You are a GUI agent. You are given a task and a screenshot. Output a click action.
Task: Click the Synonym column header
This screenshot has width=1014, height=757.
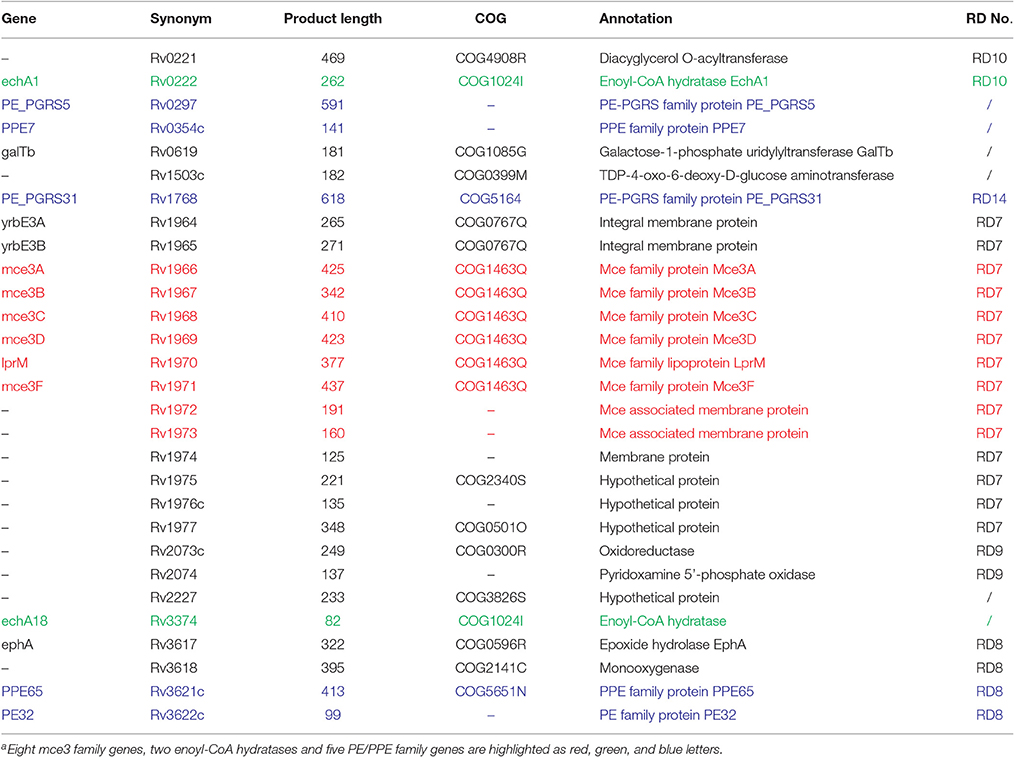pyautogui.click(x=180, y=19)
